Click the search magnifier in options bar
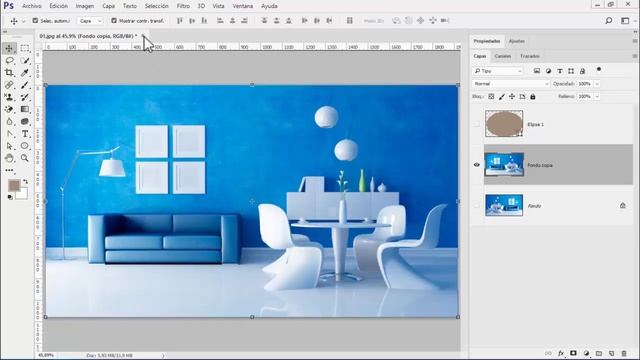This screenshot has height=360, width=640. point(609,20)
